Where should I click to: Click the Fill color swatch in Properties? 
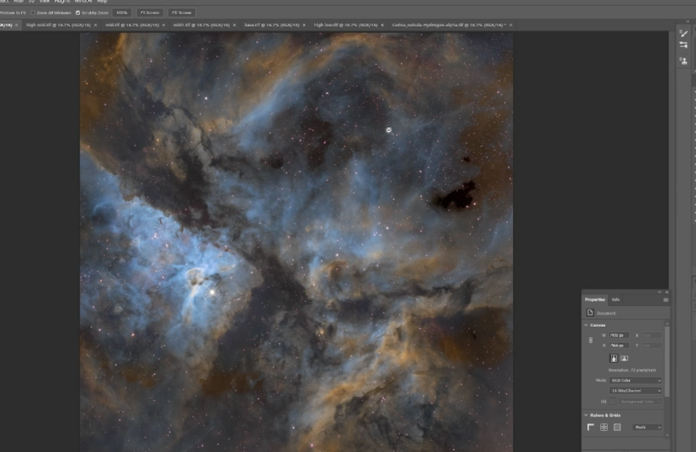(x=612, y=401)
